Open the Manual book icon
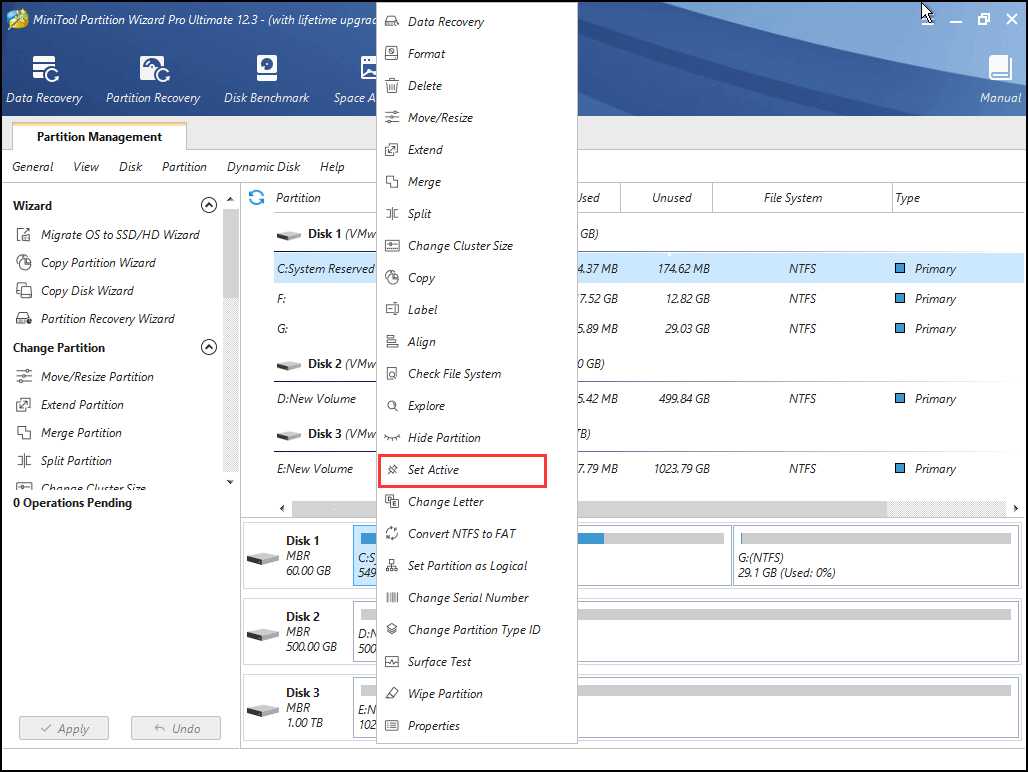The width and height of the screenshot is (1028, 772). [x=1000, y=68]
